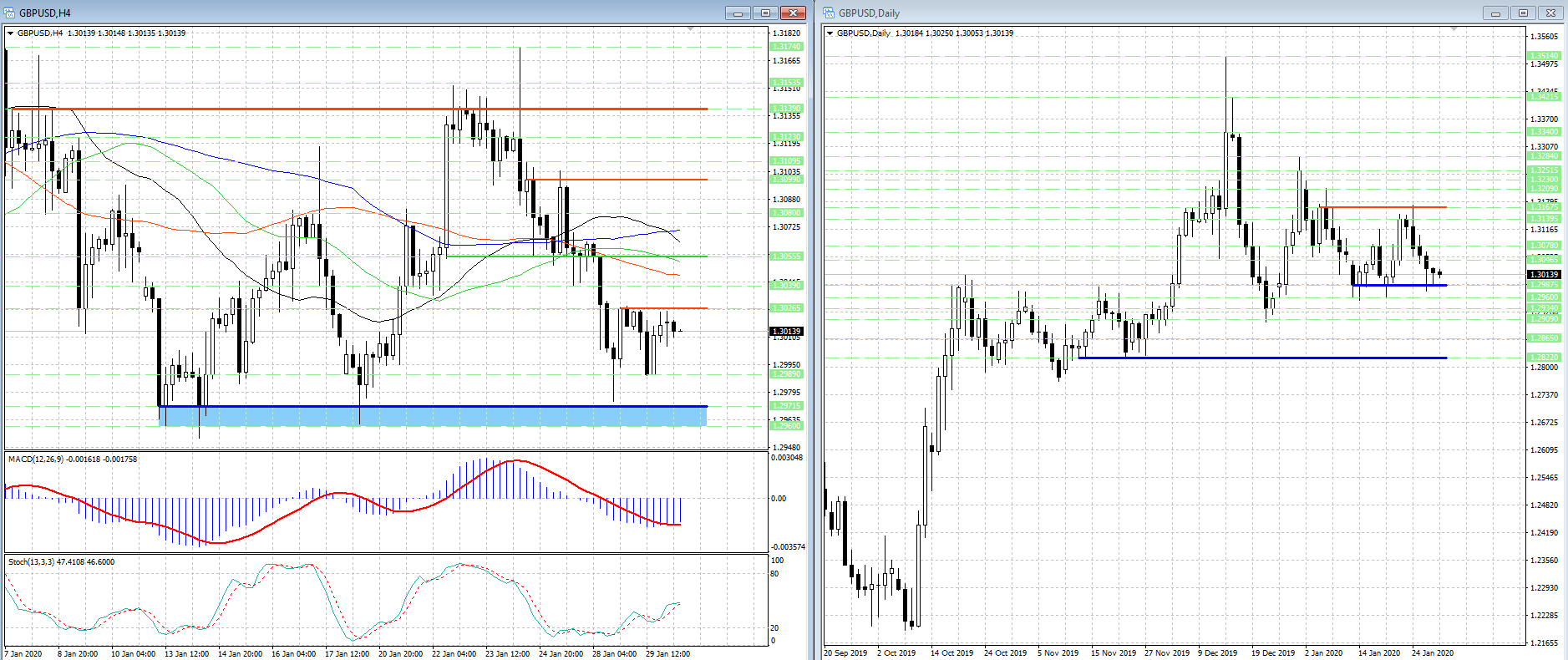This screenshot has height=660, width=1568.
Task: Click the 1.30139 current price tag on Daily axis
Action: click(1544, 274)
